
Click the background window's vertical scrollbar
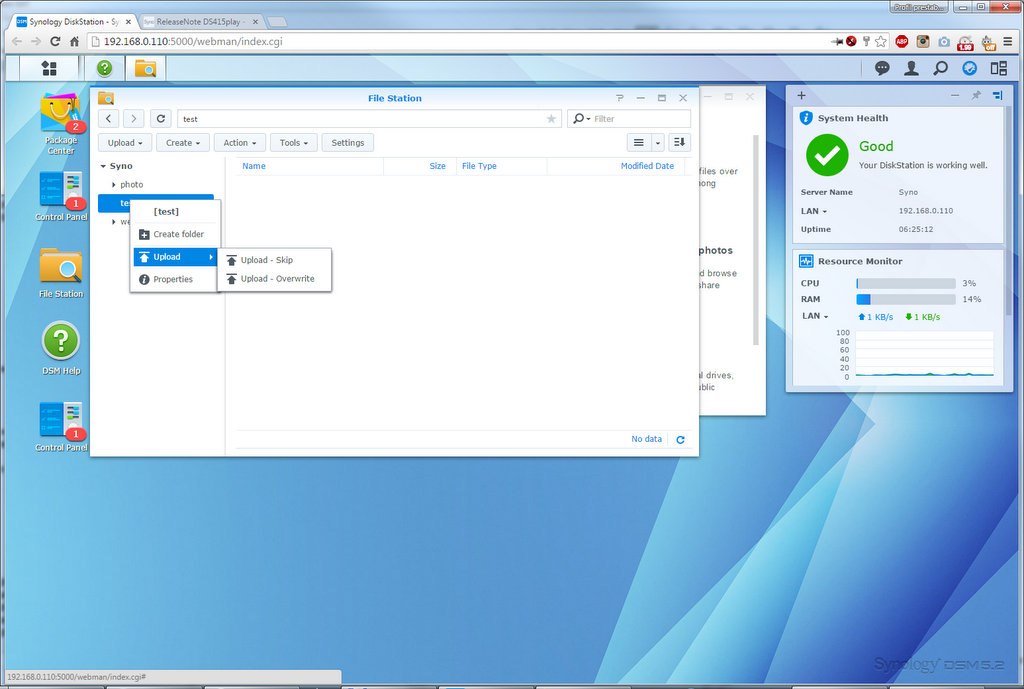(756, 240)
